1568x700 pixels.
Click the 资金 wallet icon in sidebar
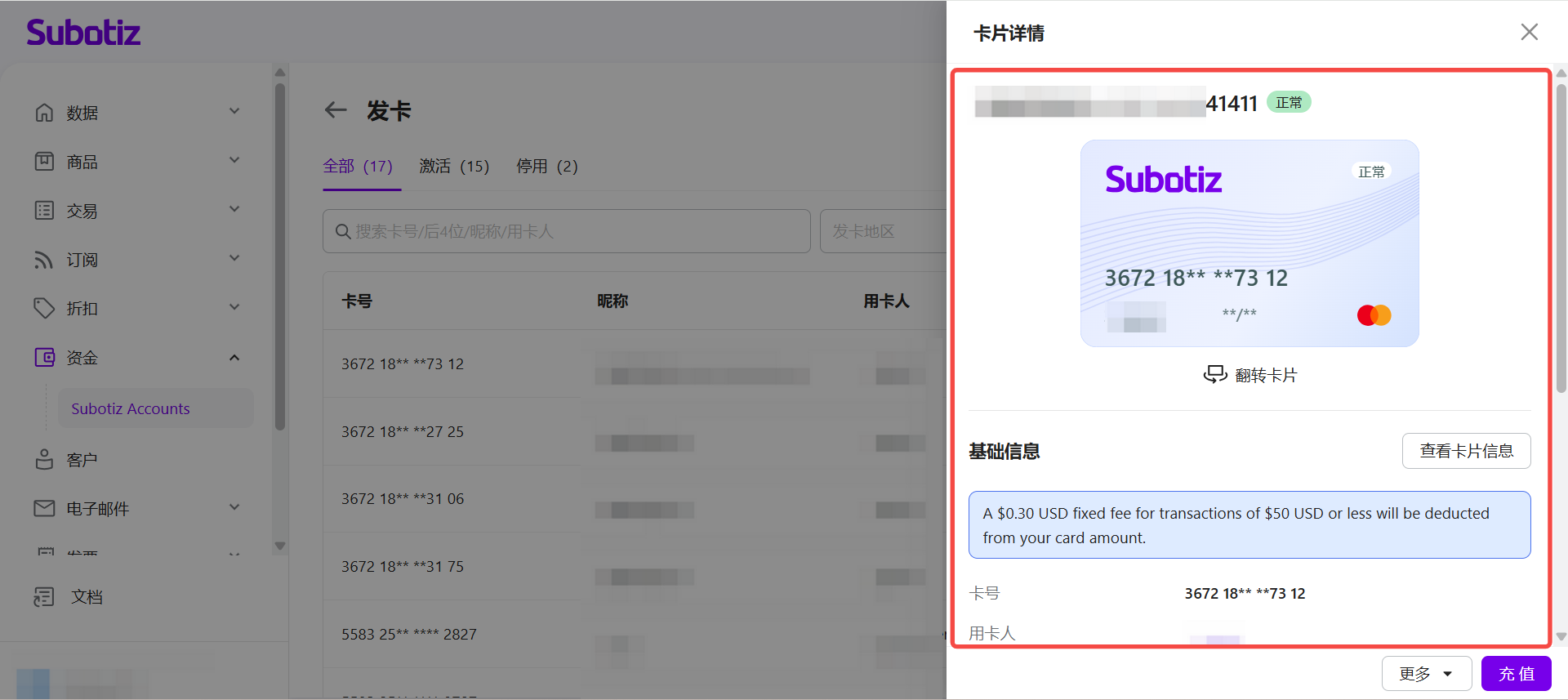[x=44, y=357]
